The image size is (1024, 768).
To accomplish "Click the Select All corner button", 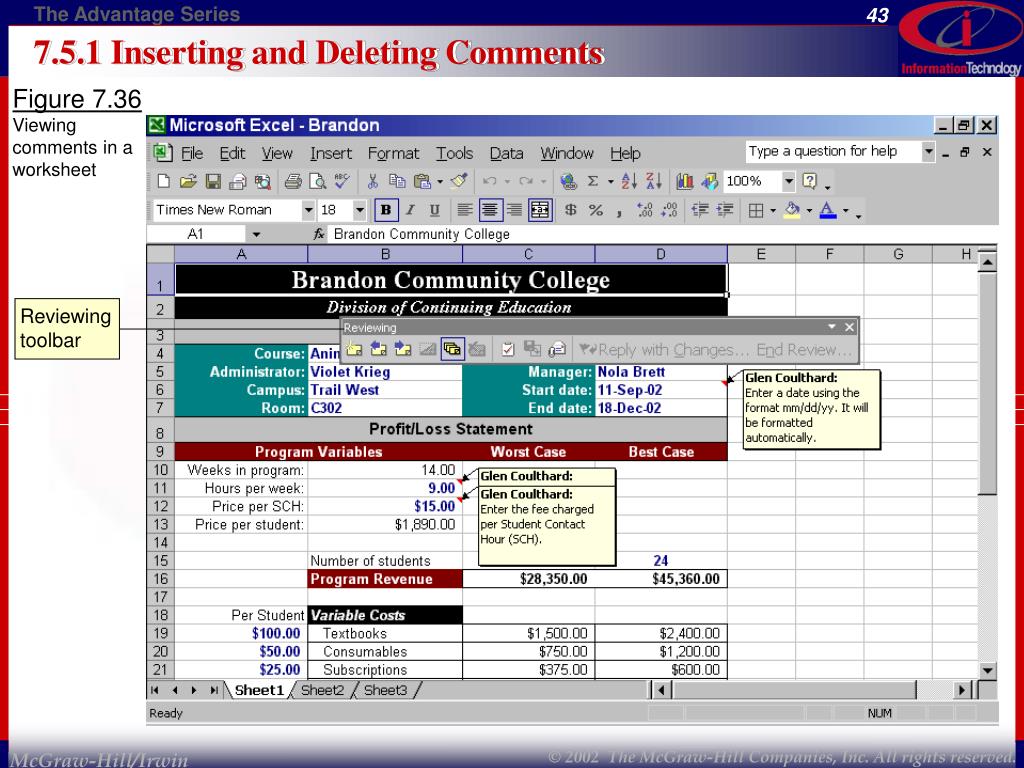I will (x=161, y=254).
